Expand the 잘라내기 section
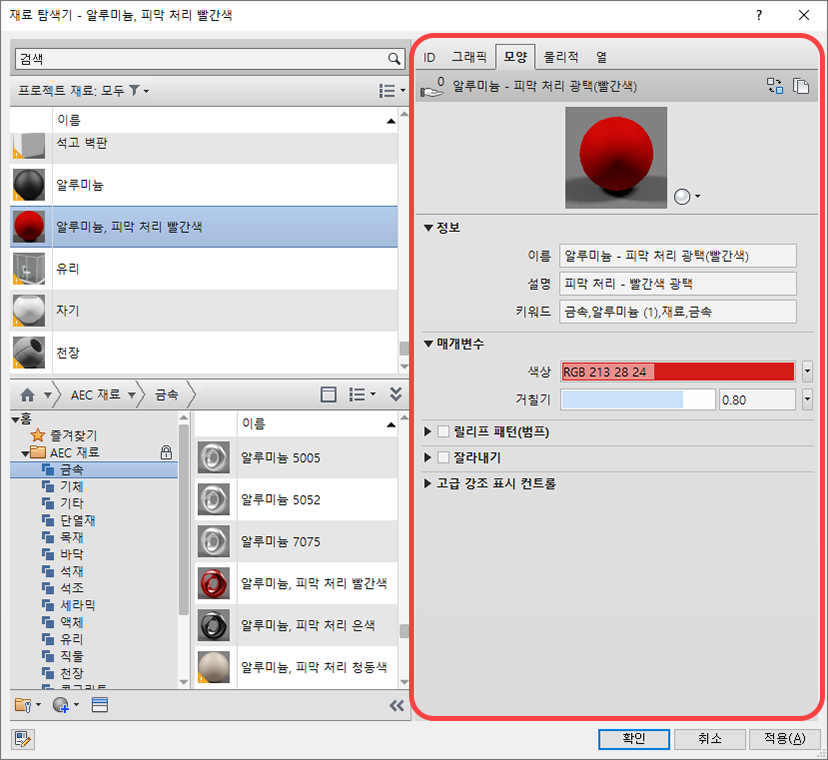This screenshot has width=828, height=760. [428, 457]
